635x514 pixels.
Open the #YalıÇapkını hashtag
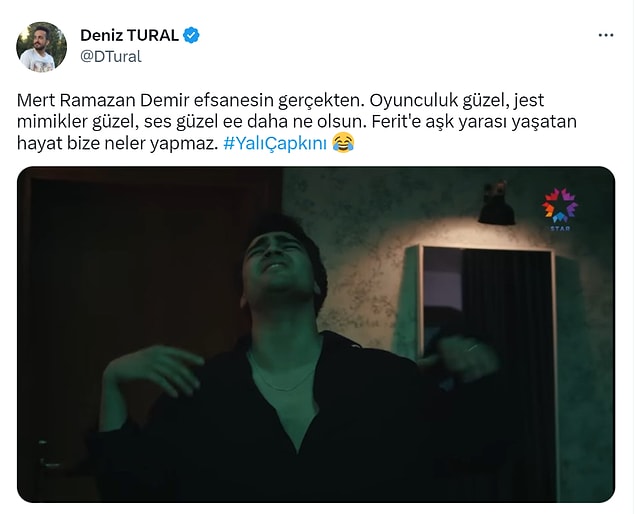tap(275, 143)
